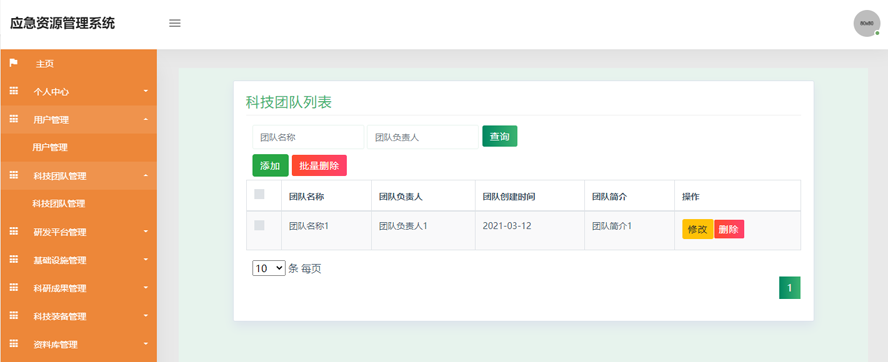Click the grid icon beside 个人中心

14,91
